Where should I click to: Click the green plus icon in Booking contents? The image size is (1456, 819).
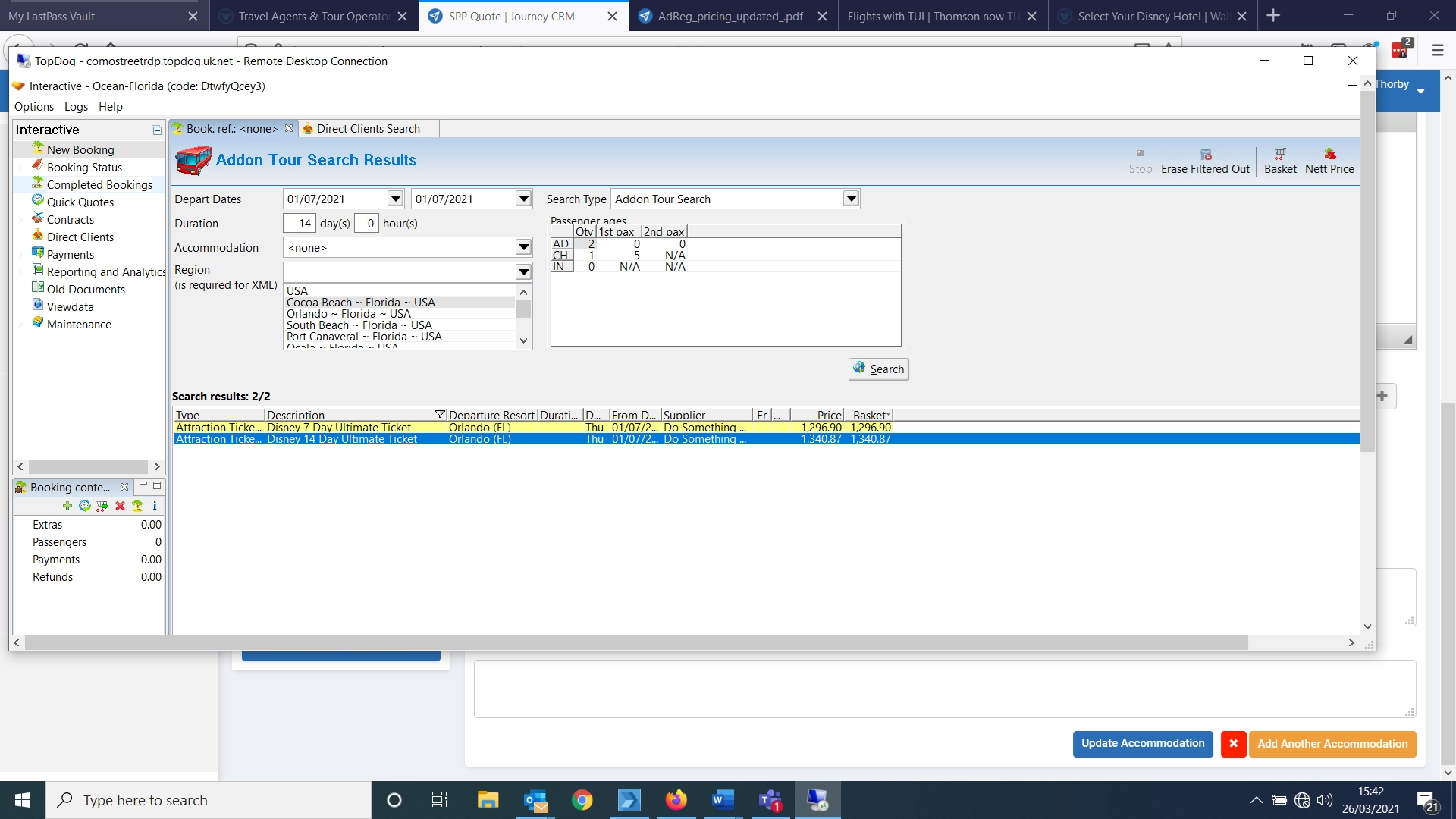pos(67,506)
